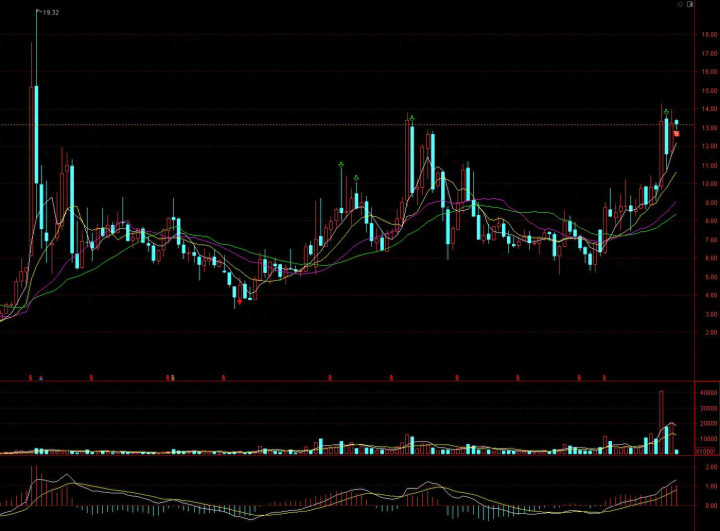Click the diamond icon at top right
This screenshot has width=720, height=531.
pos(681,4)
